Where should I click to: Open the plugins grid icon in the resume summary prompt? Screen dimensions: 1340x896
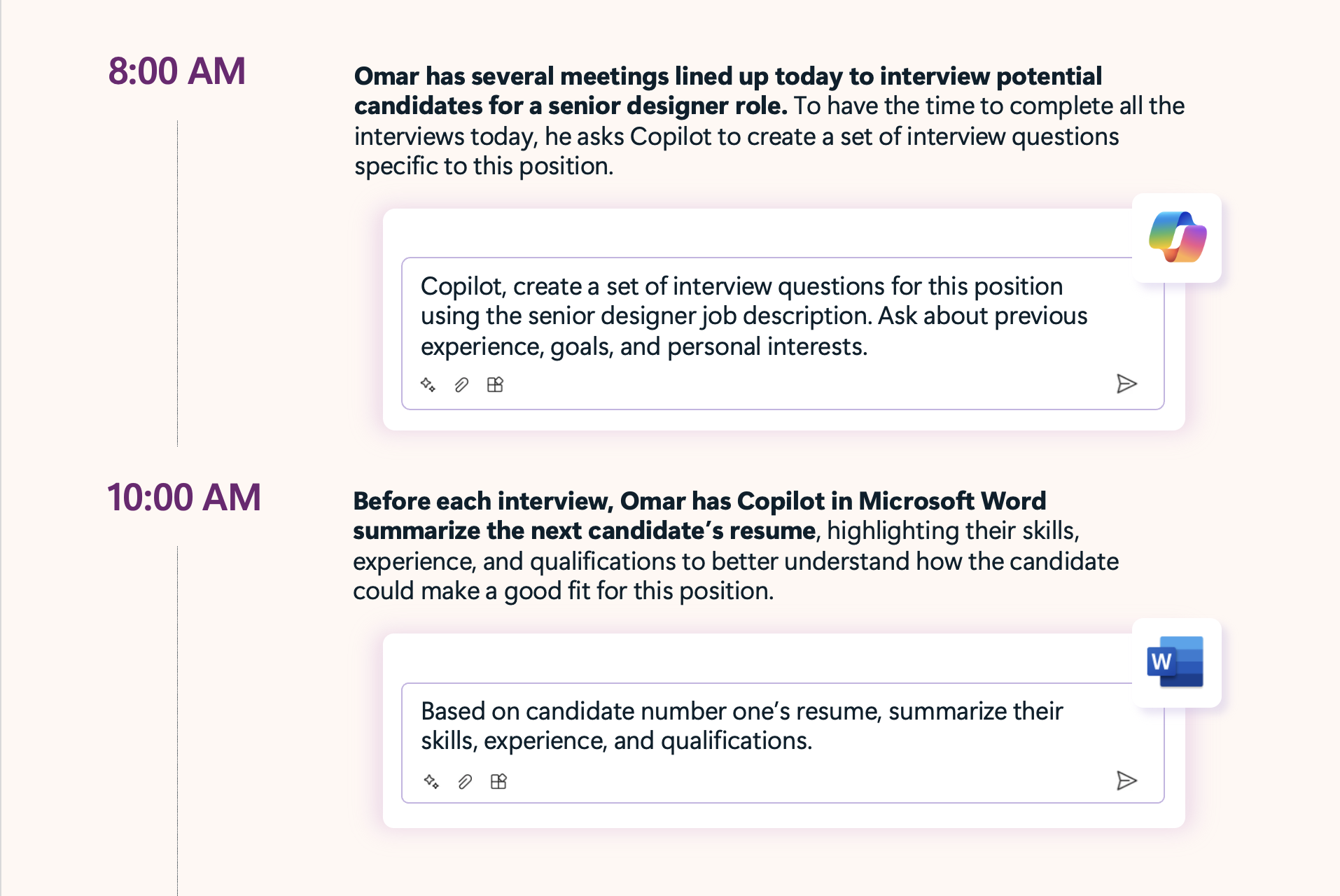[498, 781]
